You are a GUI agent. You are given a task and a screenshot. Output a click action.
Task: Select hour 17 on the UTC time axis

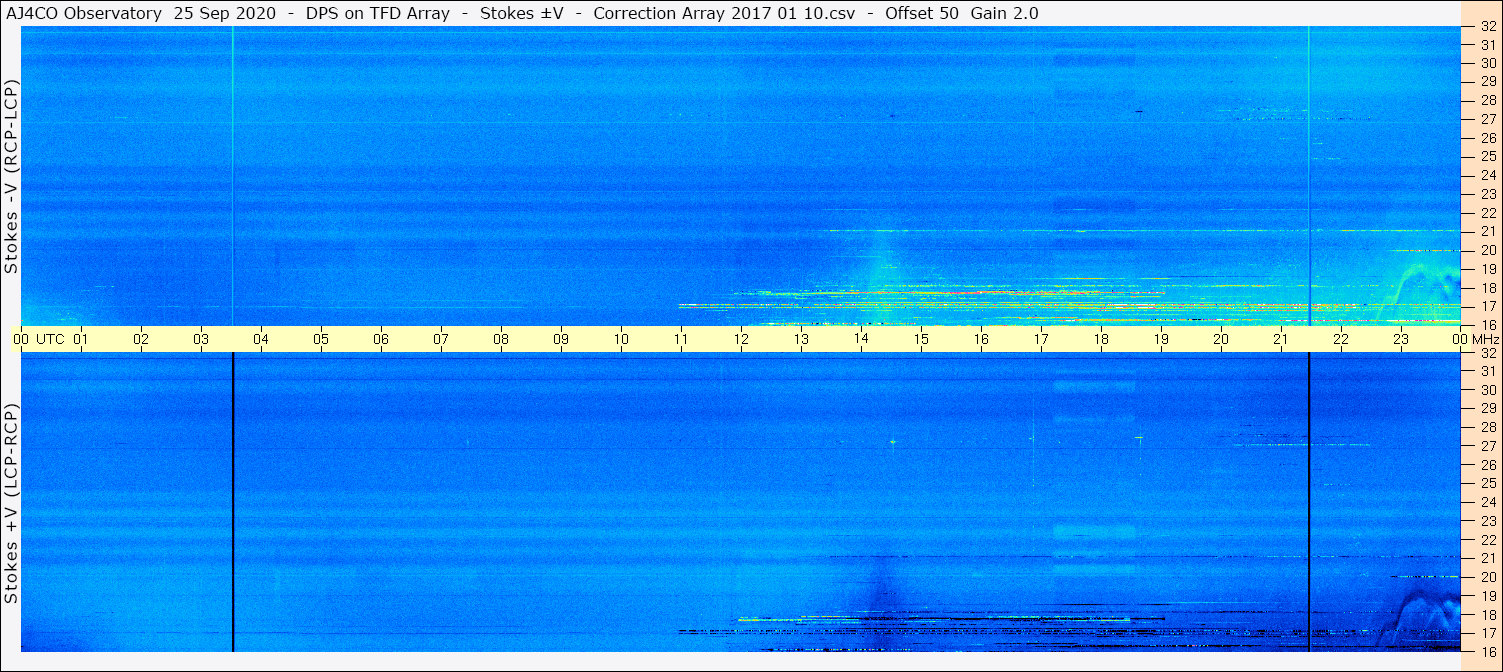1041,339
